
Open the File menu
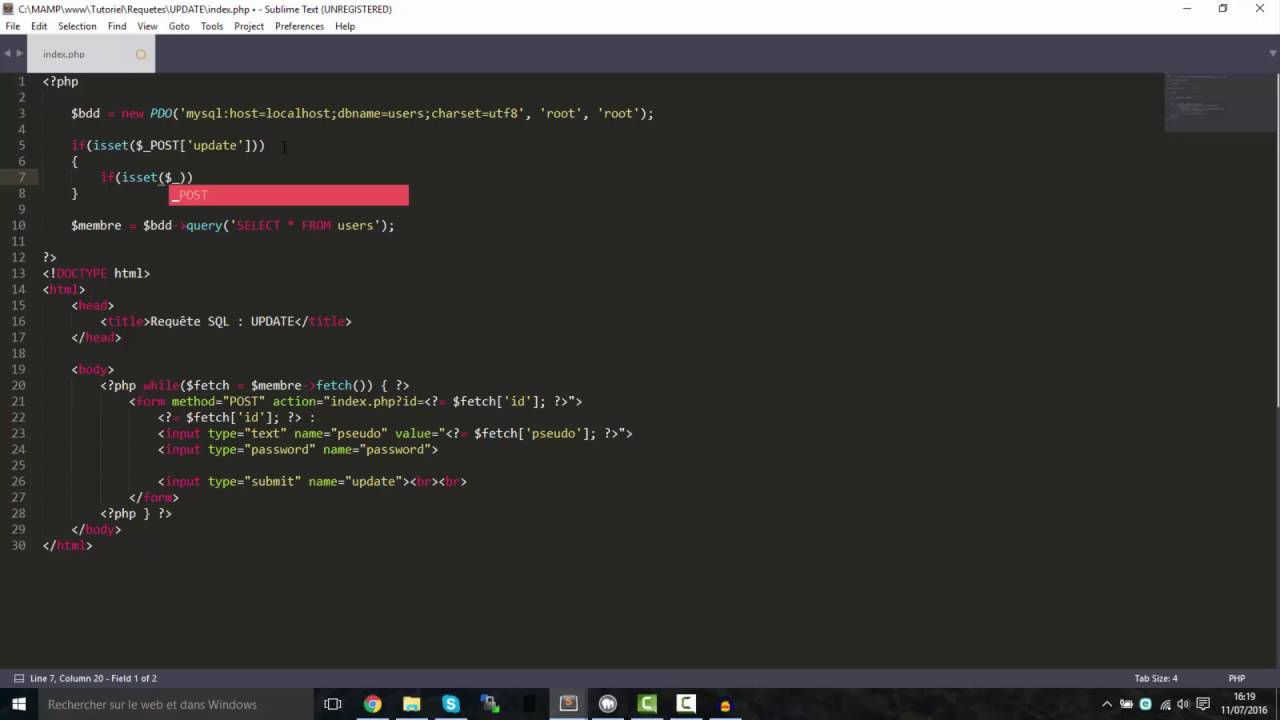[13, 26]
